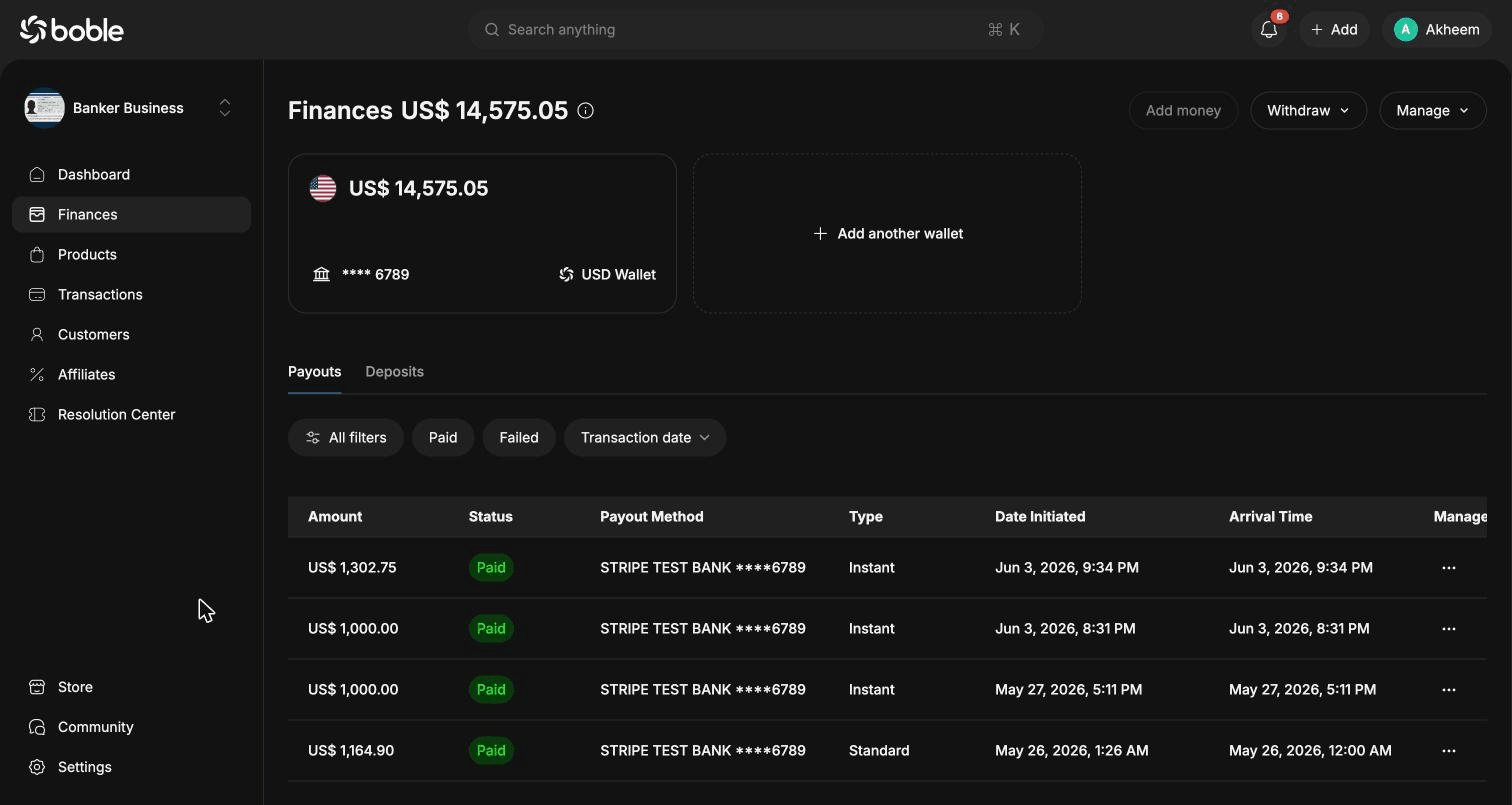Screen dimensions: 1512x805
Task: Click Add another wallet card
Action: pyautogui.click(x=887, y=233)
